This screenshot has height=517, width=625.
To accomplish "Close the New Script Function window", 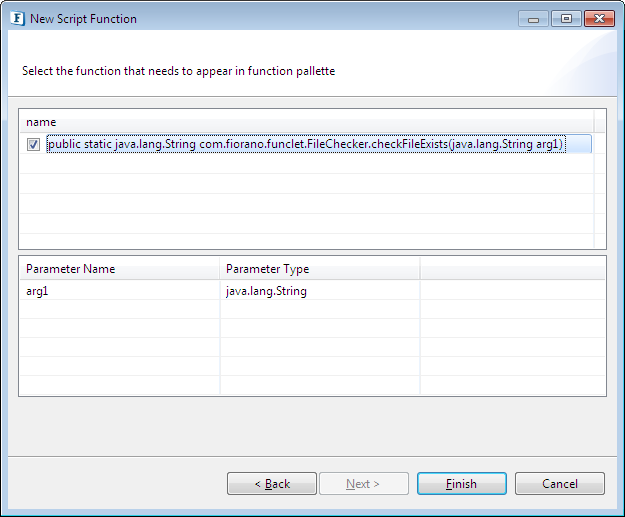I will tap(599, 19).
